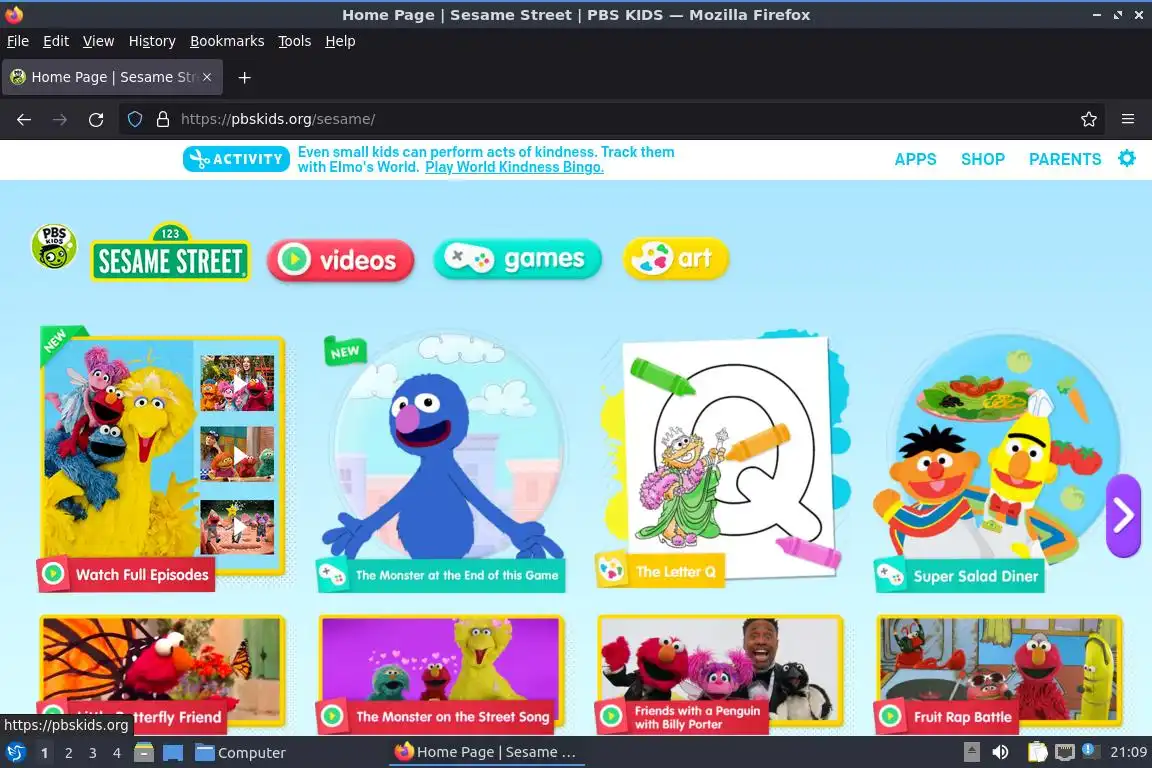
Task: Open the File menu
Action: [x=18, y=41]
